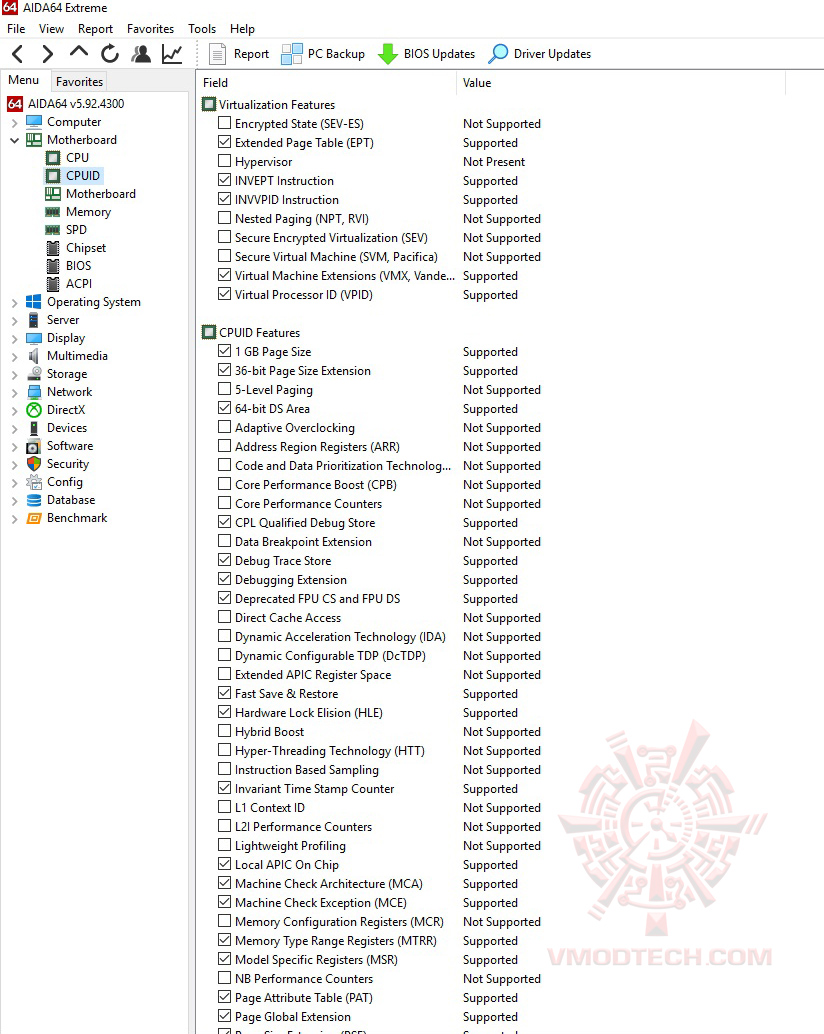Open the Report menu
The height and width of the screenshot is (1034, 824).
pos(96,29)
